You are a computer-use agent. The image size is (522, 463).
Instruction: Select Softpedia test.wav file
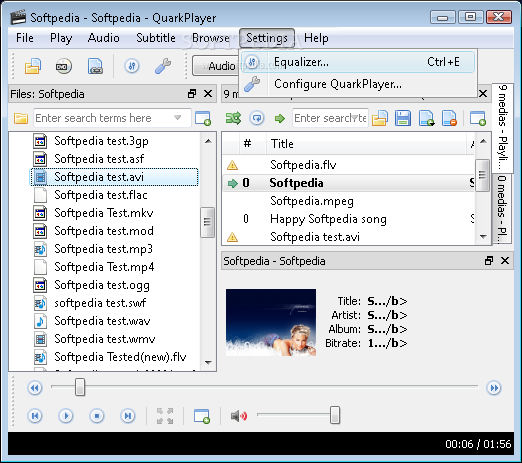[x=102, y=321]
